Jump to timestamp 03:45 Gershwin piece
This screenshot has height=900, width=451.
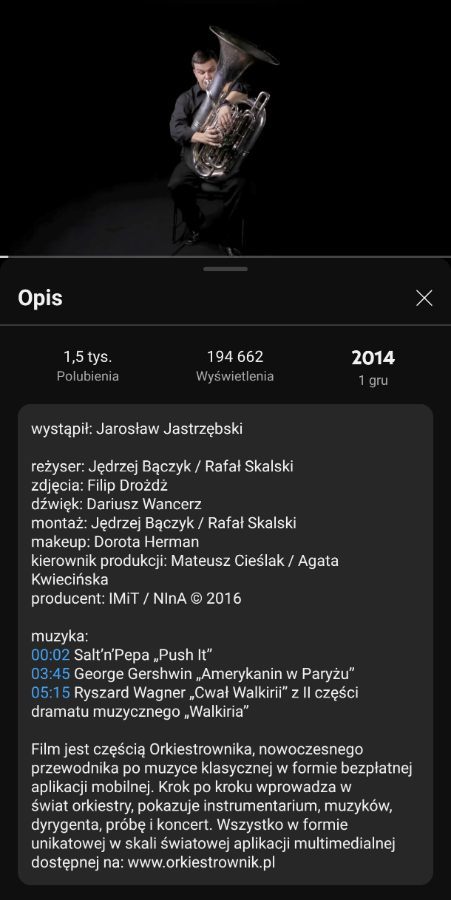click(50, 673)
